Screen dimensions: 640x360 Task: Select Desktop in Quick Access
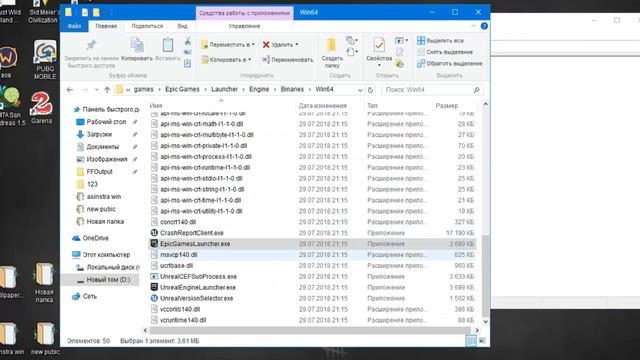[106, 122]
